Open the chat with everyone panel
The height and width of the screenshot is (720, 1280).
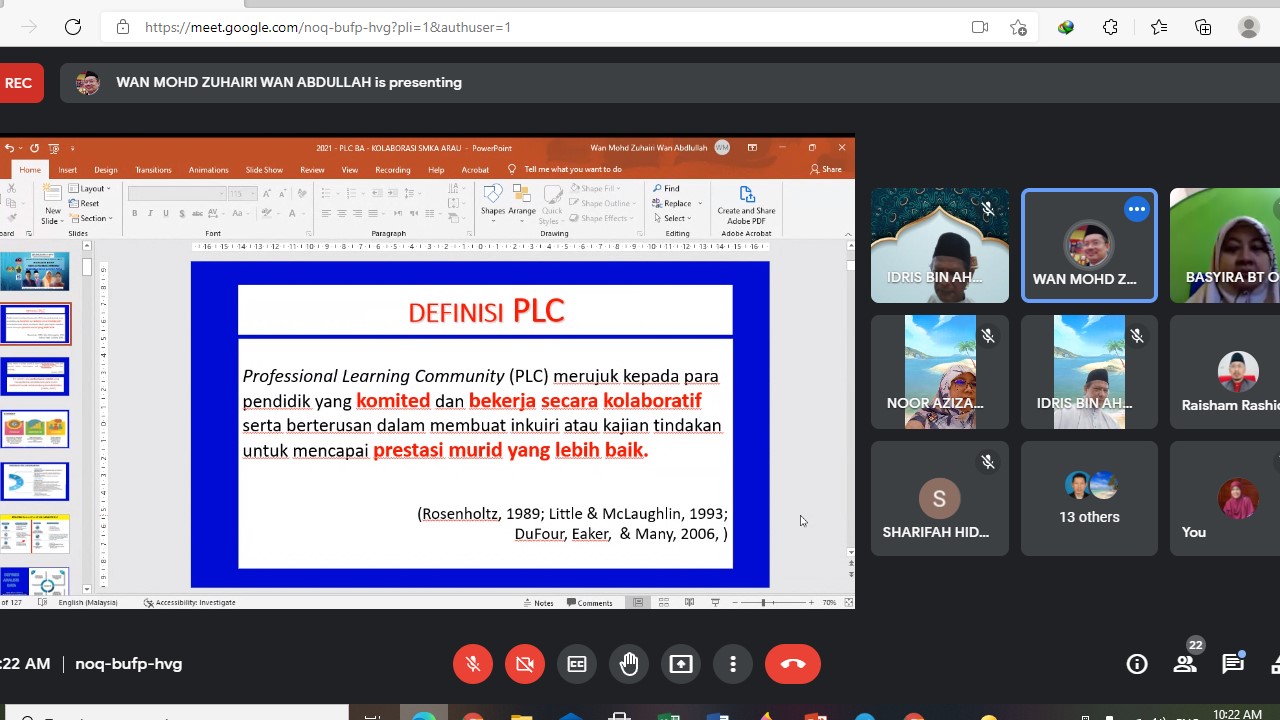(x=1233, y=664)
